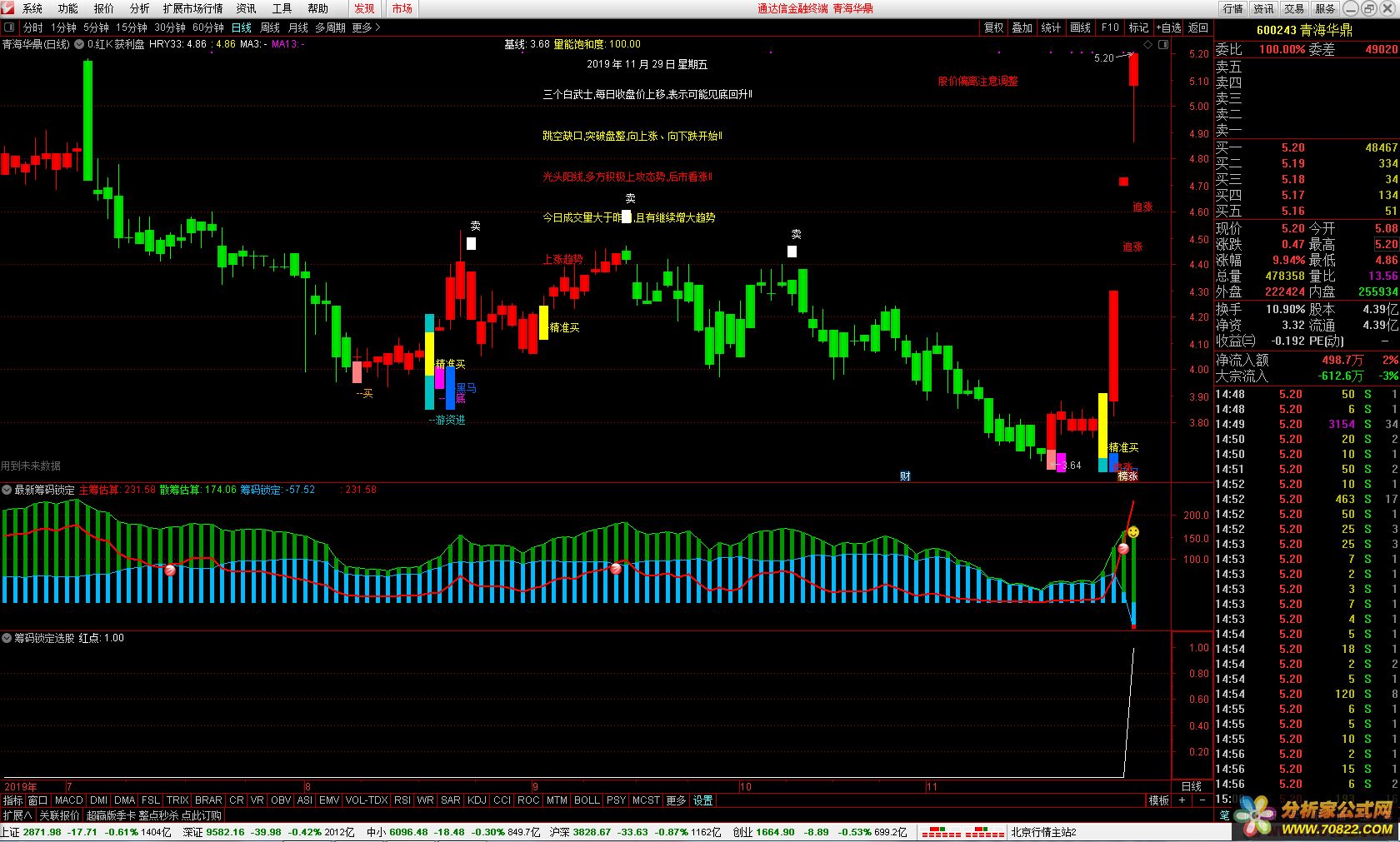This screenshot has height=842, width=1400.
Task: Select the MACD indicator tab
Action: point(69,800)
